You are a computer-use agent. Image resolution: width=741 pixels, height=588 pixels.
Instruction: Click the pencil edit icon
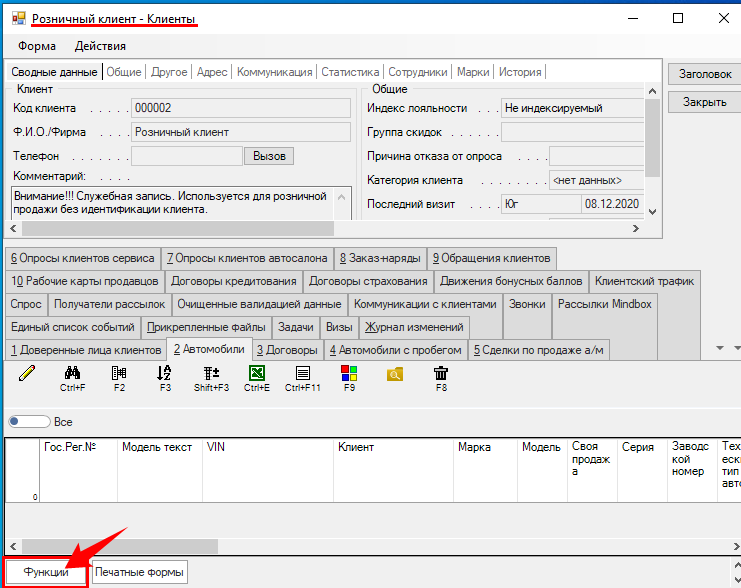27,373
